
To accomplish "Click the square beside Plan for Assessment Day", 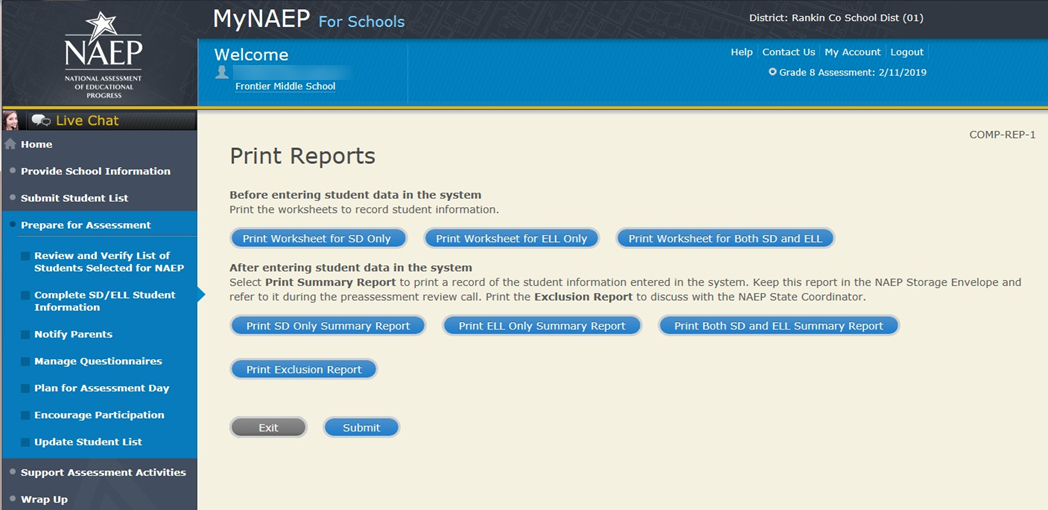I will tap(25, 388).
